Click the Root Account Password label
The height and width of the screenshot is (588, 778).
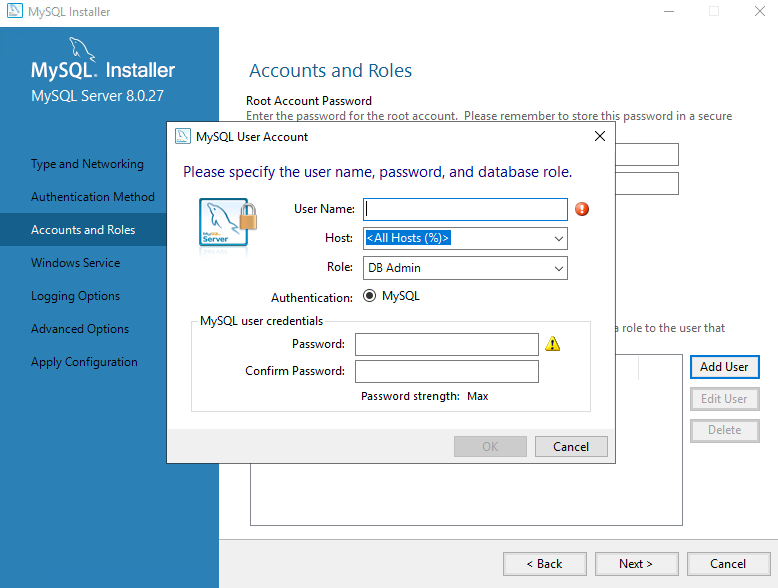pos(309,101)
